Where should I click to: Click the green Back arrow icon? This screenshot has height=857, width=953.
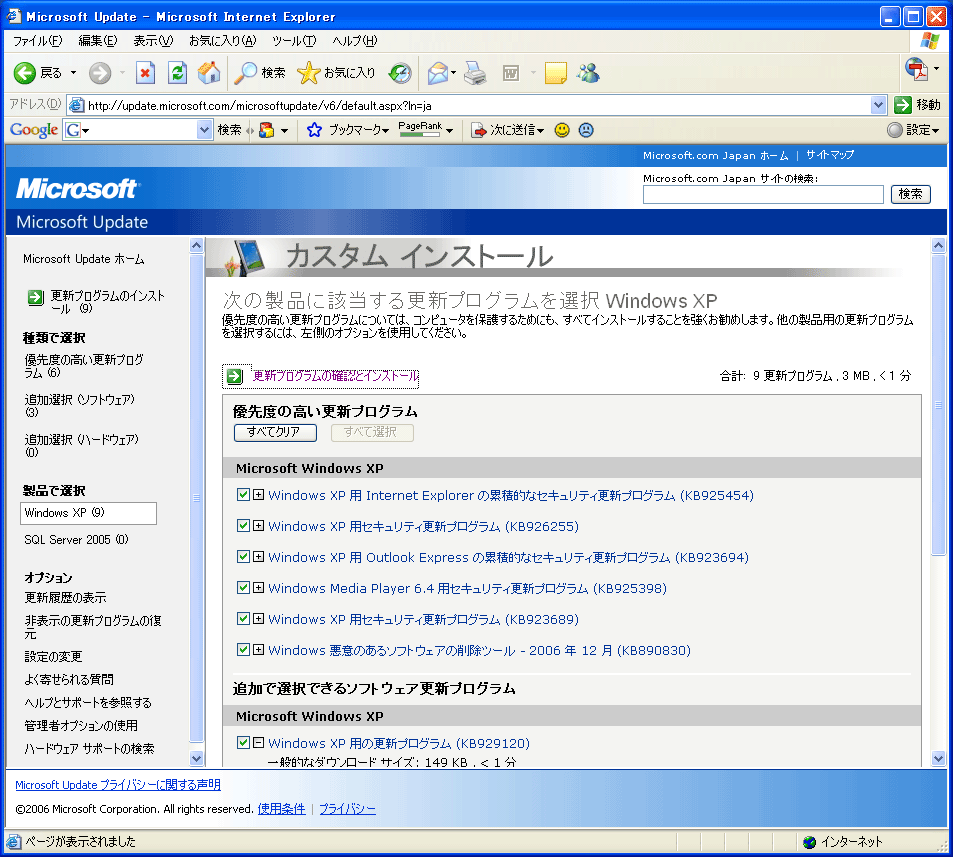pos(25,73)
